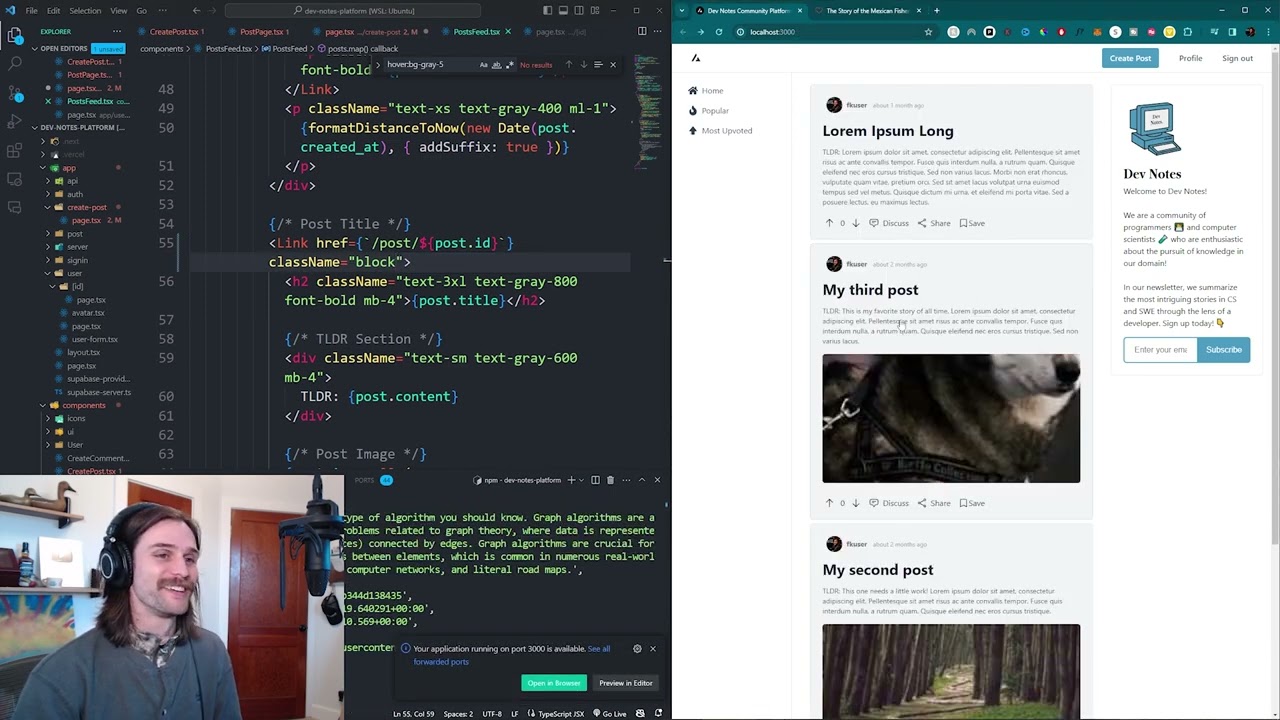Split the editor to the right
This screenshot has height=720, width=1280.
[x=642, y=31]
